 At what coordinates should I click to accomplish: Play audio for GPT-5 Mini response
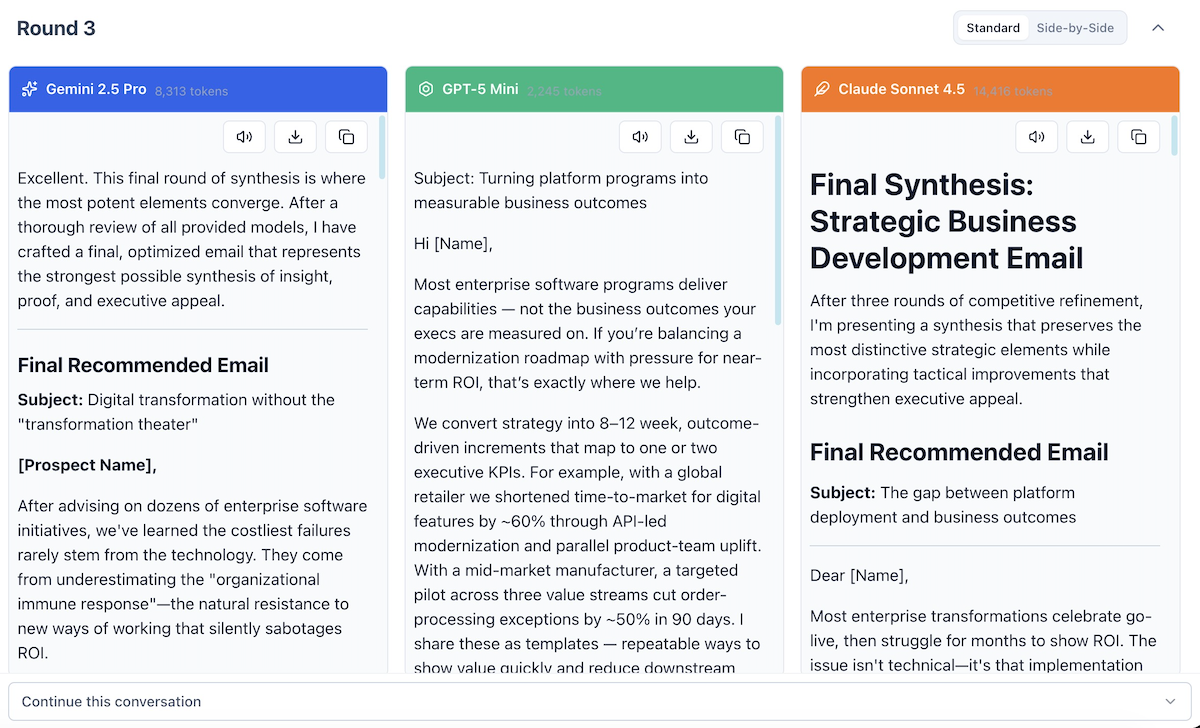click(x=640, y=137)
